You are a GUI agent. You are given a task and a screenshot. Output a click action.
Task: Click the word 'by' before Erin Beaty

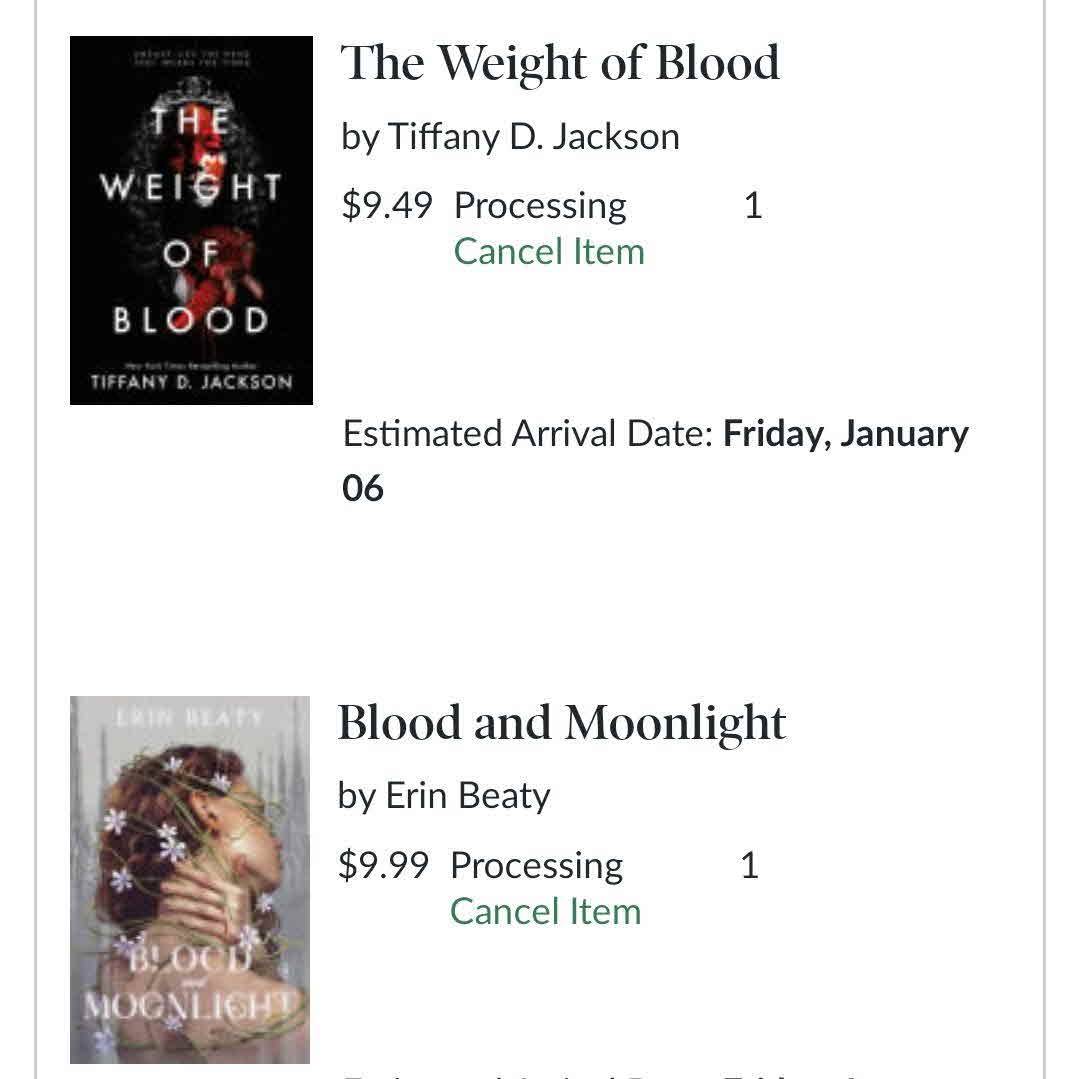click(x=356, y=796)
